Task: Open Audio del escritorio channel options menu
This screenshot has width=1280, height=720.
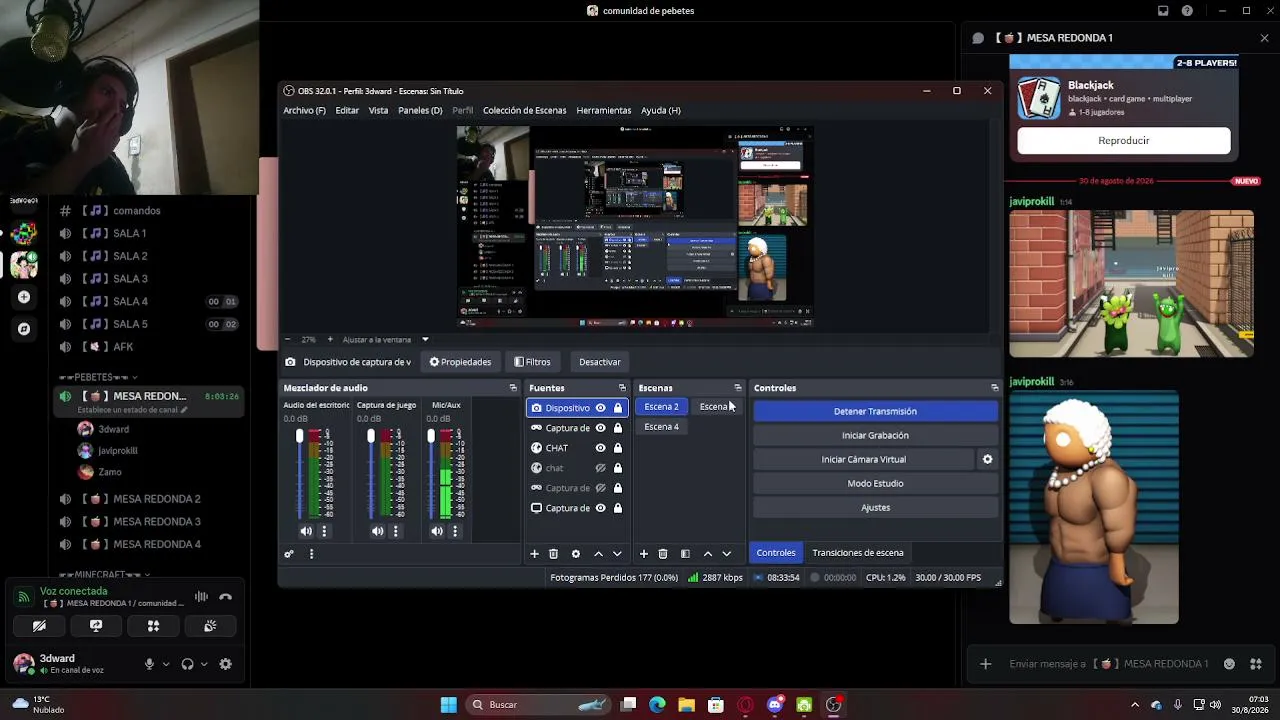Action: (x=324, y=531)
